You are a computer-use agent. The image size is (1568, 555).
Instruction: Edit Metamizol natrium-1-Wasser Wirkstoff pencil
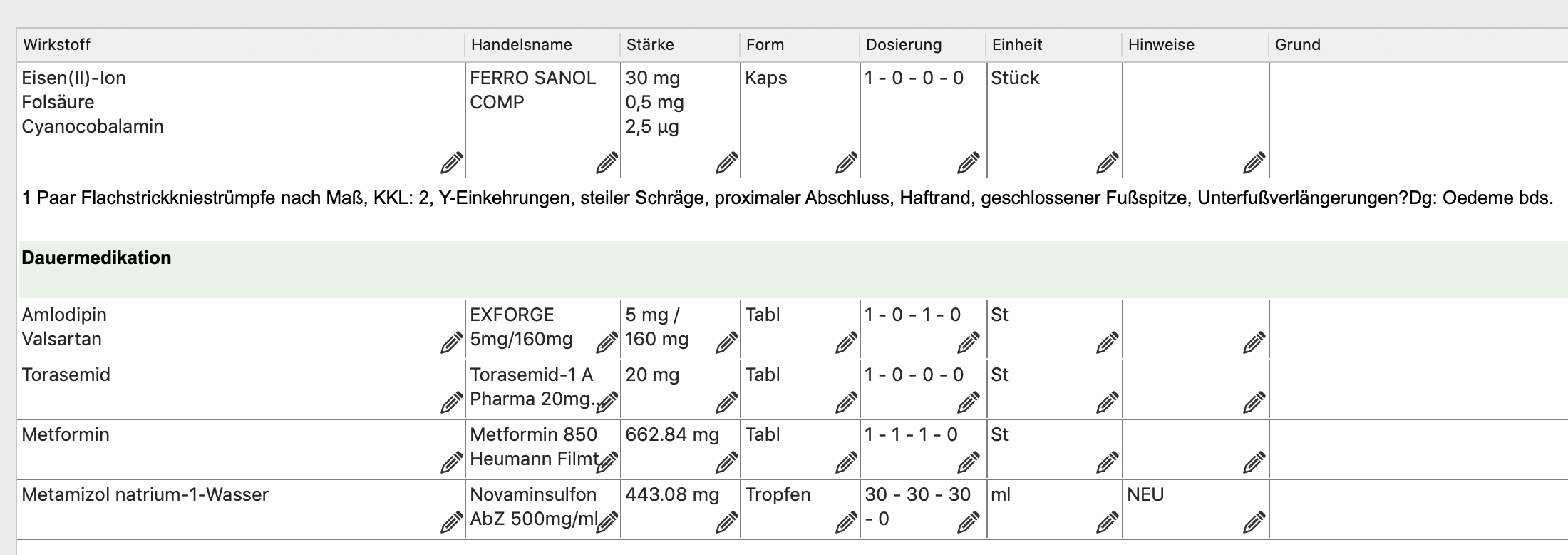click(x=451, y=523)
